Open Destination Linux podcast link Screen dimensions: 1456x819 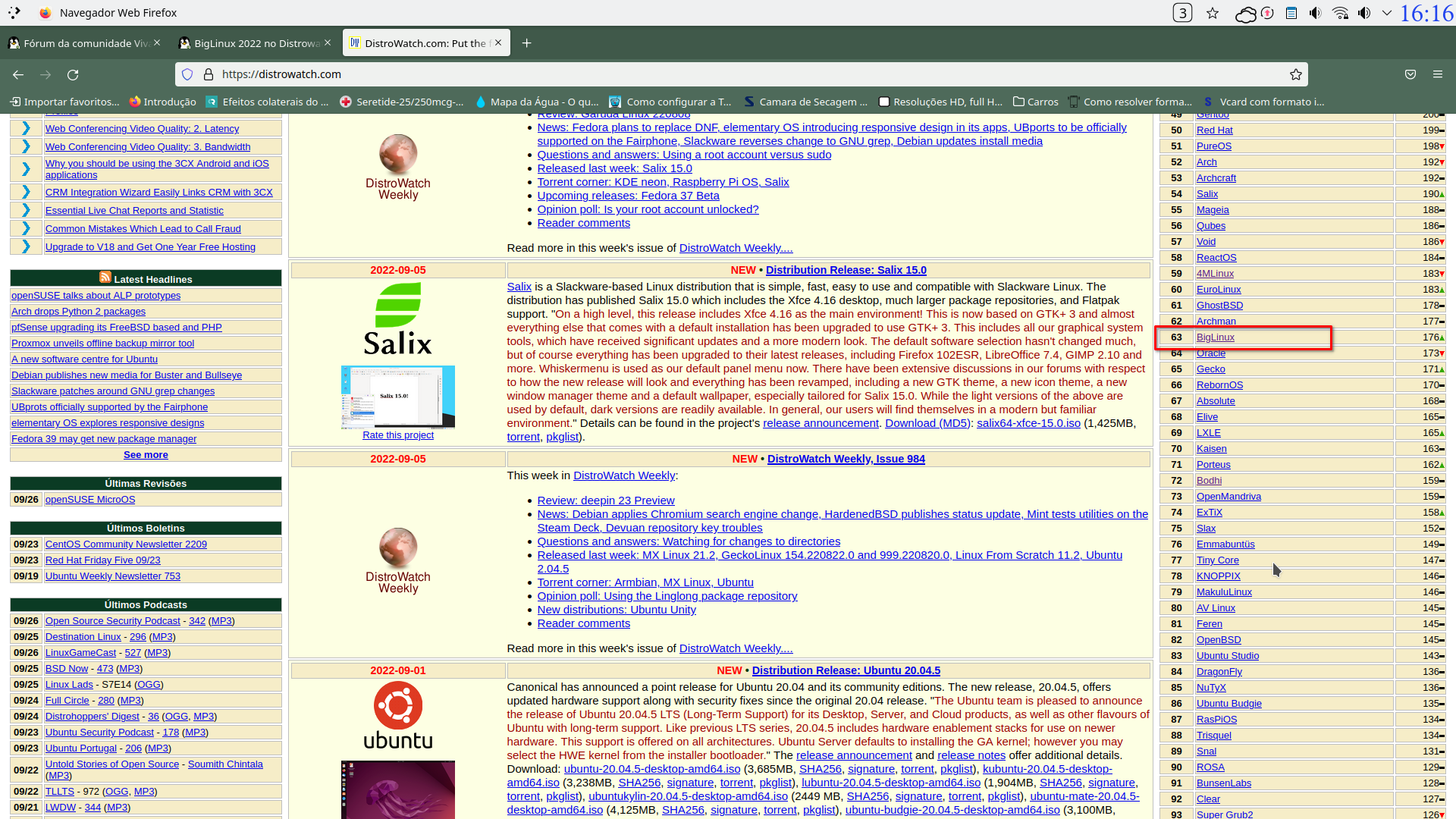pyautogui.click(x=83, y=637)
